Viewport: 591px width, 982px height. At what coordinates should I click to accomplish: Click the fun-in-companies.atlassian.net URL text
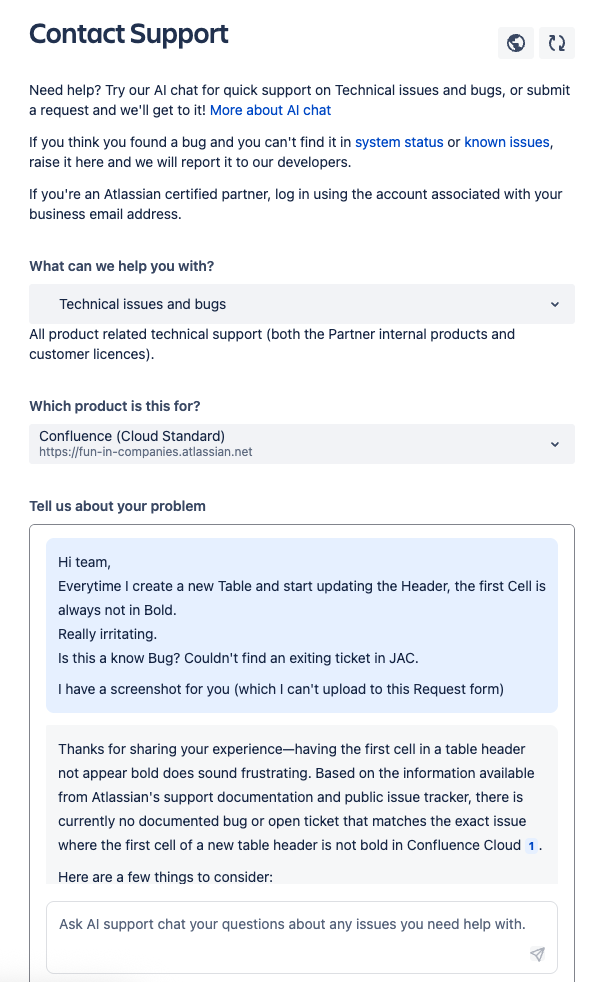pos(145,452)
